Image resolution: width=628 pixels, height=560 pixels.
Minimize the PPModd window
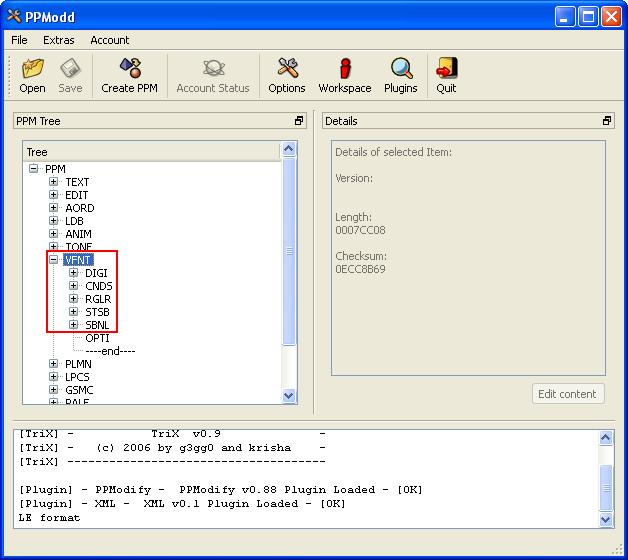[x=565, y=17]
